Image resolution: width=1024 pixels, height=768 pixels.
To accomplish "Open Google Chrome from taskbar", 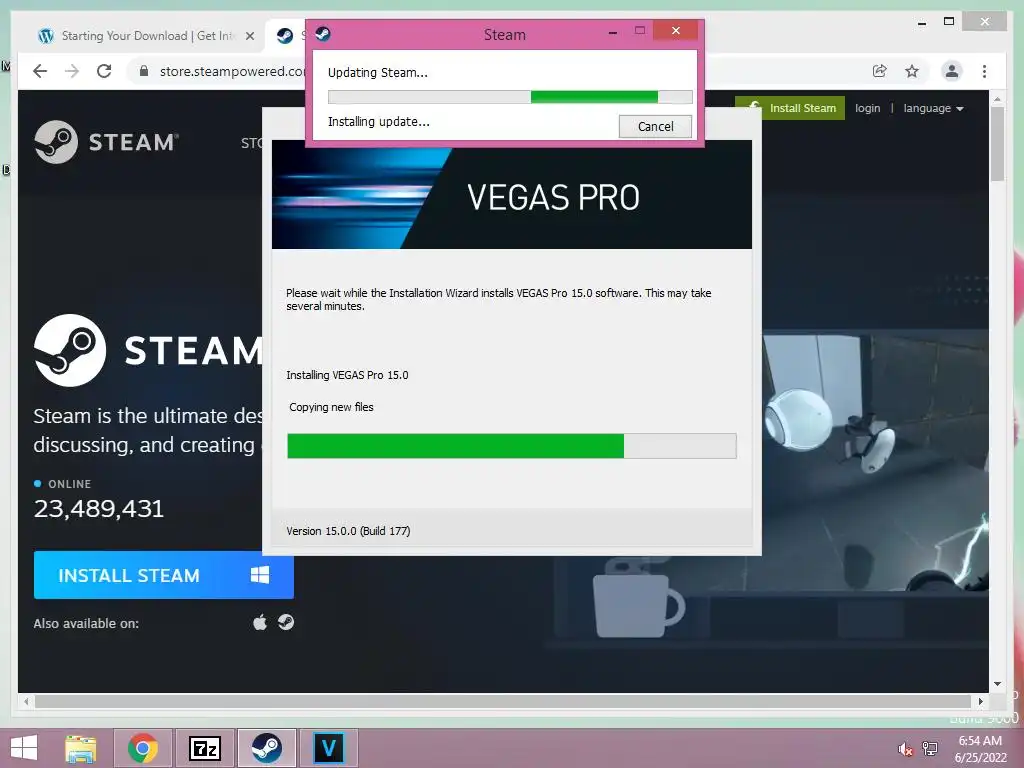I will point(142,748).
